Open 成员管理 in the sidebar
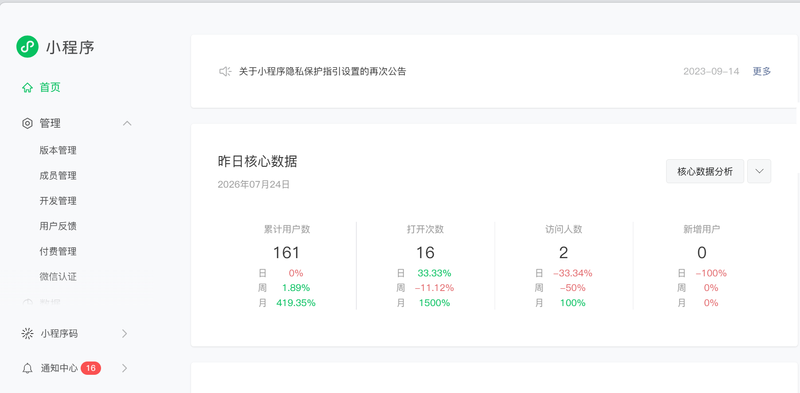800x393 pixels. click(58, 176)
